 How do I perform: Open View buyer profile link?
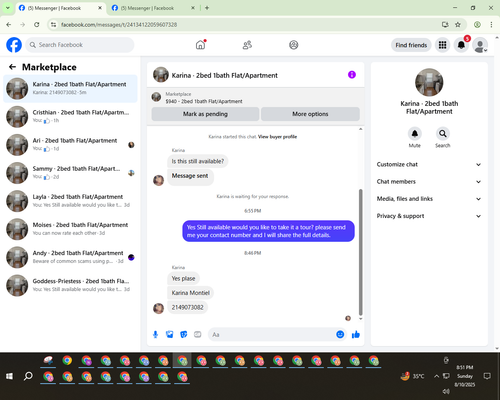pyautogui.click(x=277, y=137)
